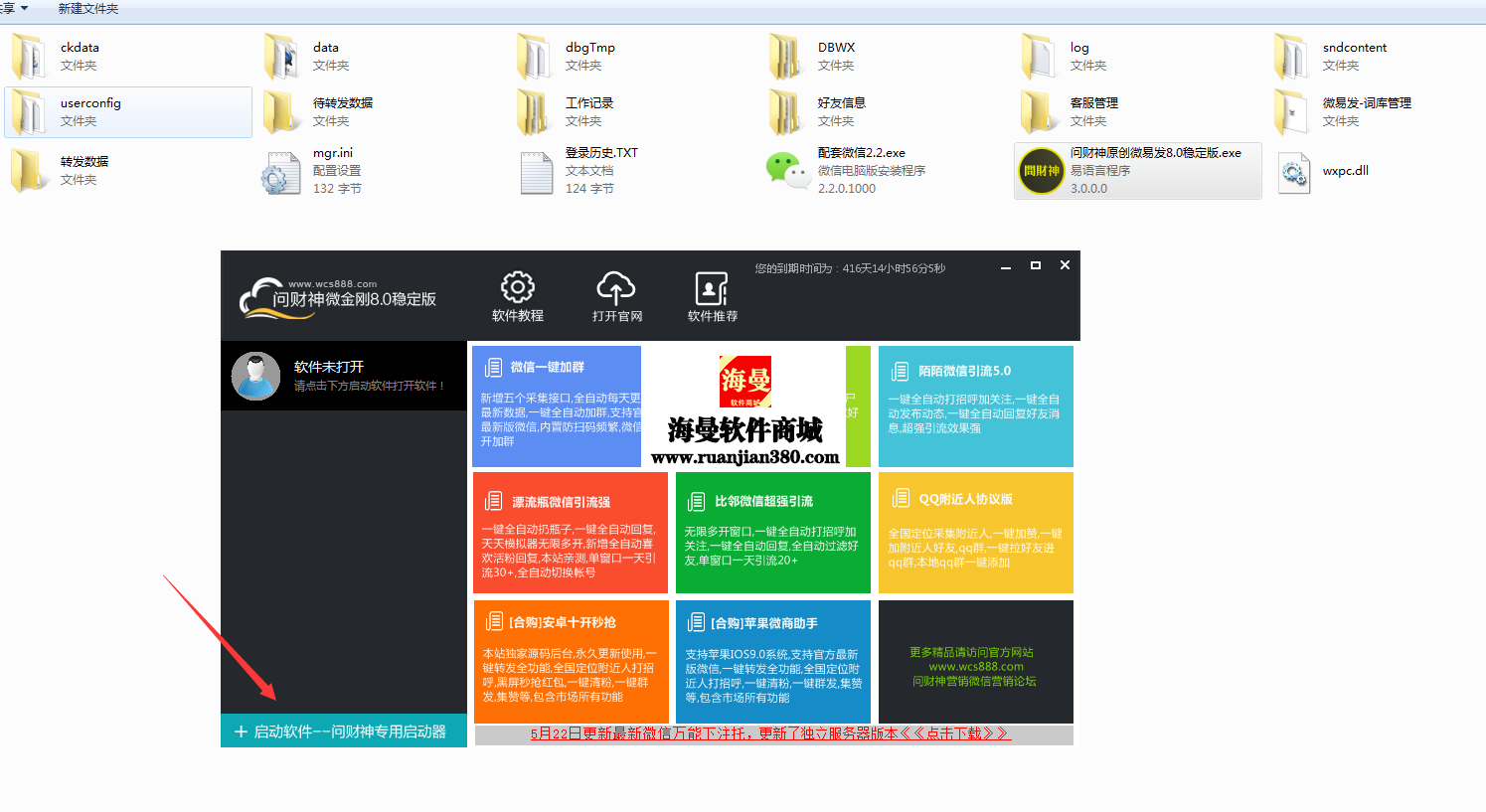Click the 132 字节 size under mgr.ini
Viewport: 1486px width, 812px height.
[x=337, y=189]
